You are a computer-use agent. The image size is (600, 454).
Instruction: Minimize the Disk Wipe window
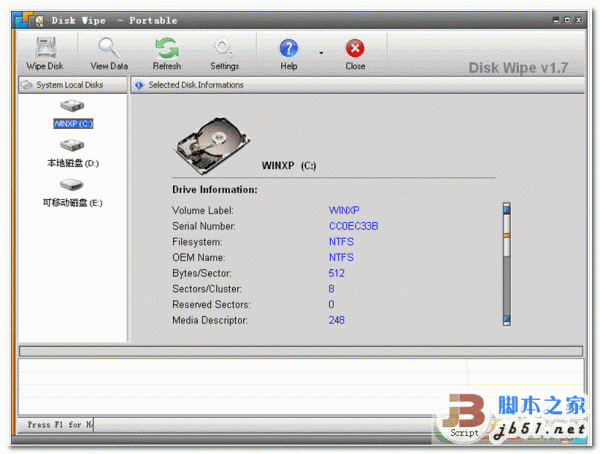[x=556, y=20]
